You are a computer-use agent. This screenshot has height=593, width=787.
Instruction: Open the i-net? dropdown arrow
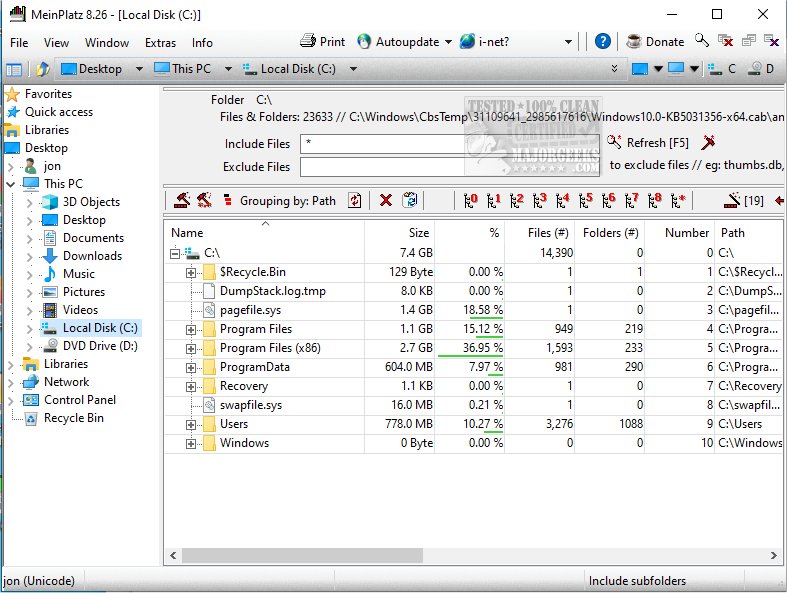(568, 42)
